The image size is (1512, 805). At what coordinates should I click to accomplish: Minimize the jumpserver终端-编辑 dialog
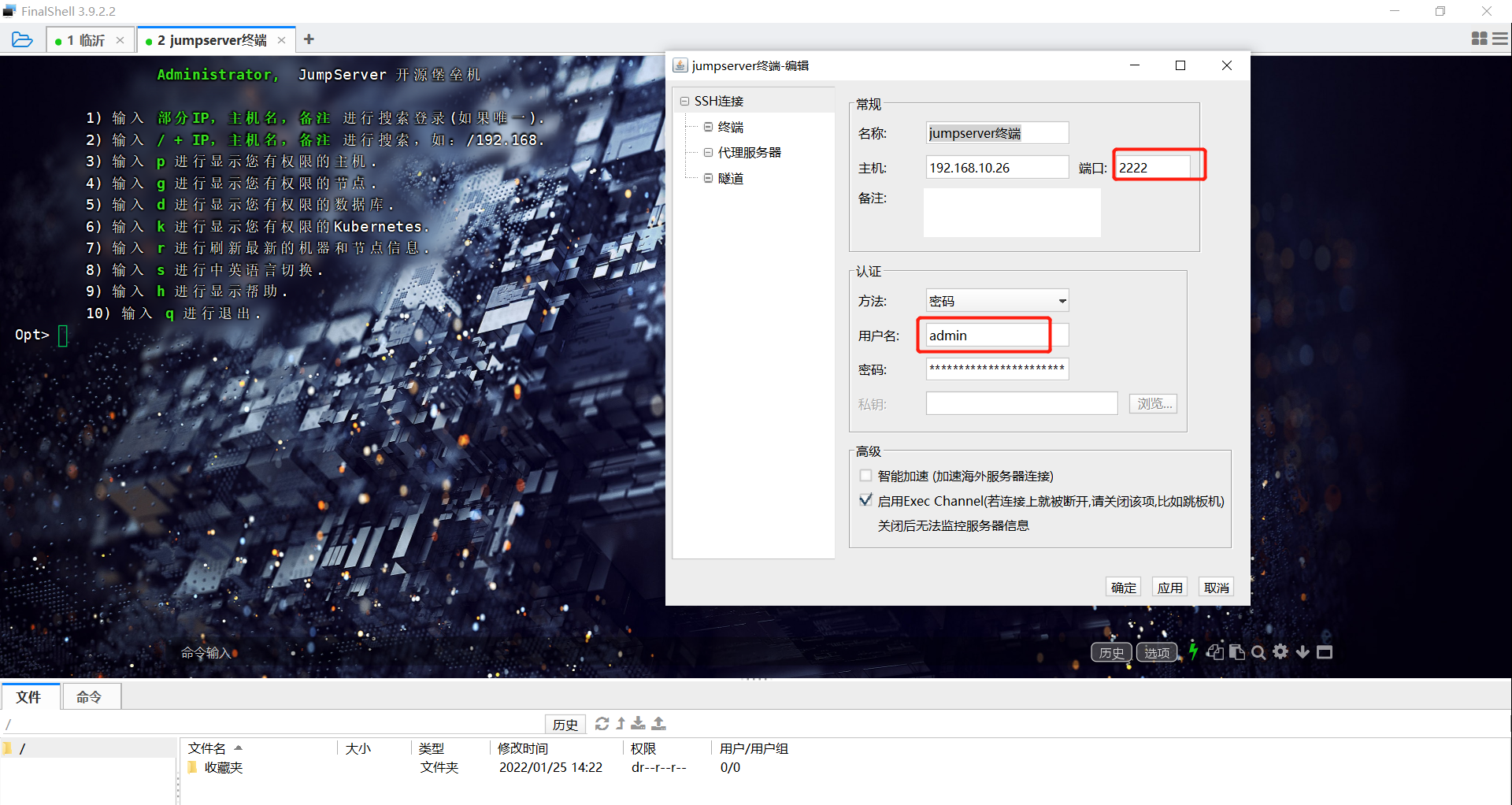tap(1135, 65)
